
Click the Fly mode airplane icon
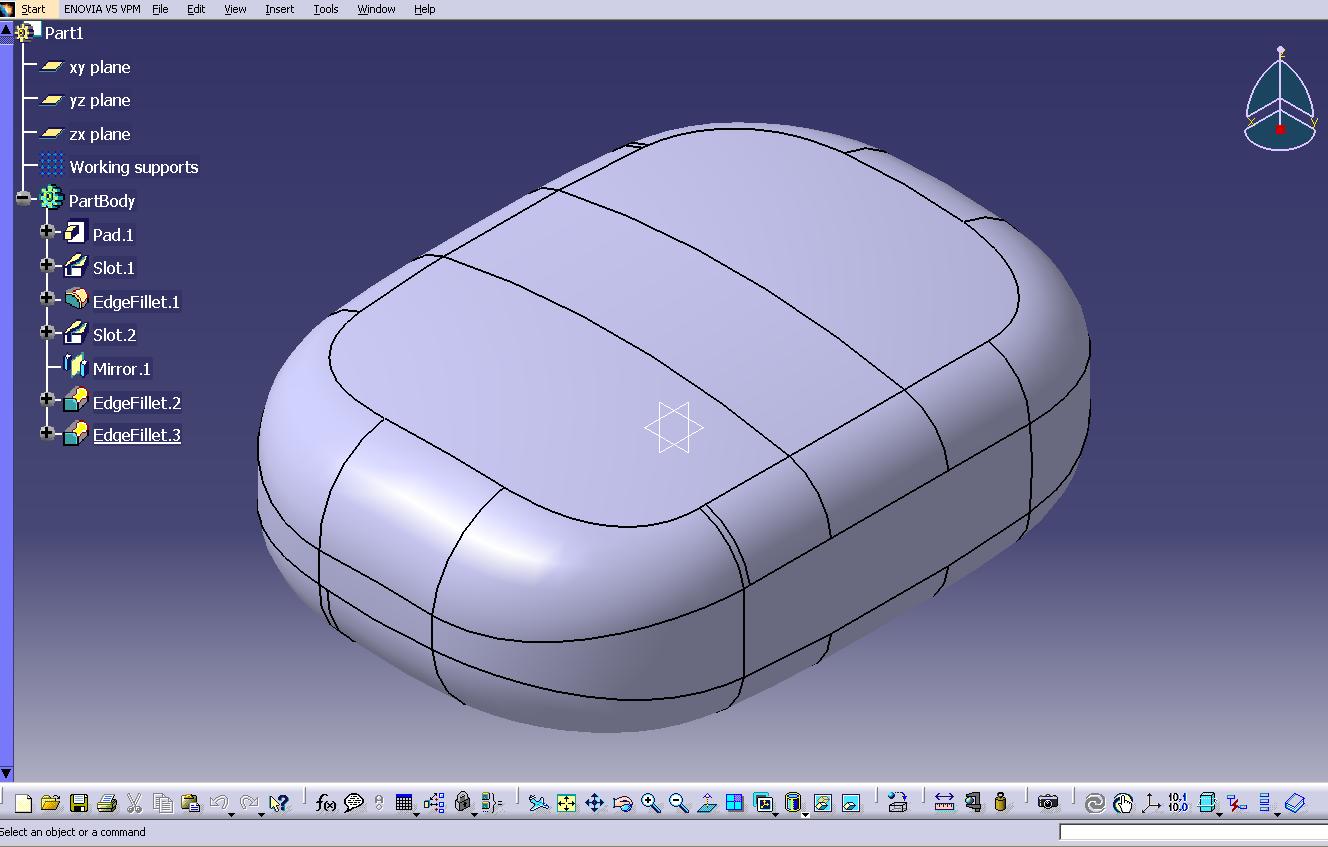(x=538, y=803)
